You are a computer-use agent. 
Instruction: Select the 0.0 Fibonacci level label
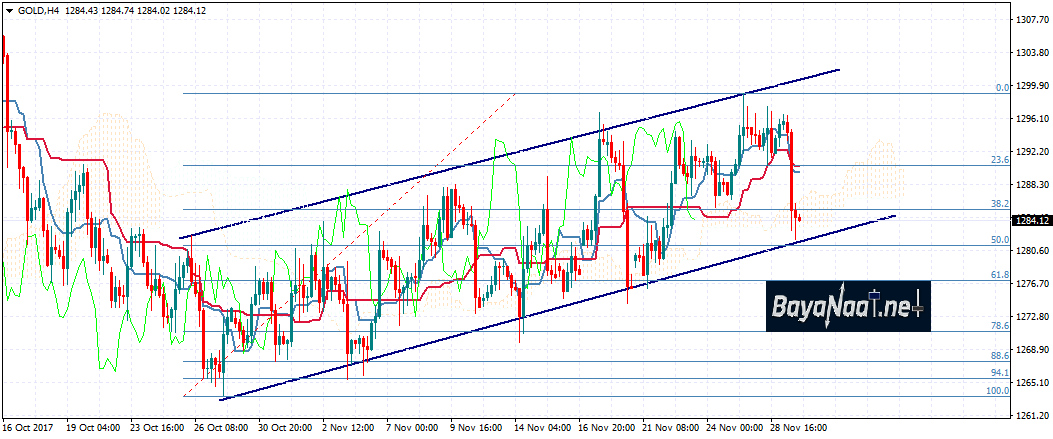tap(1001, 88)
